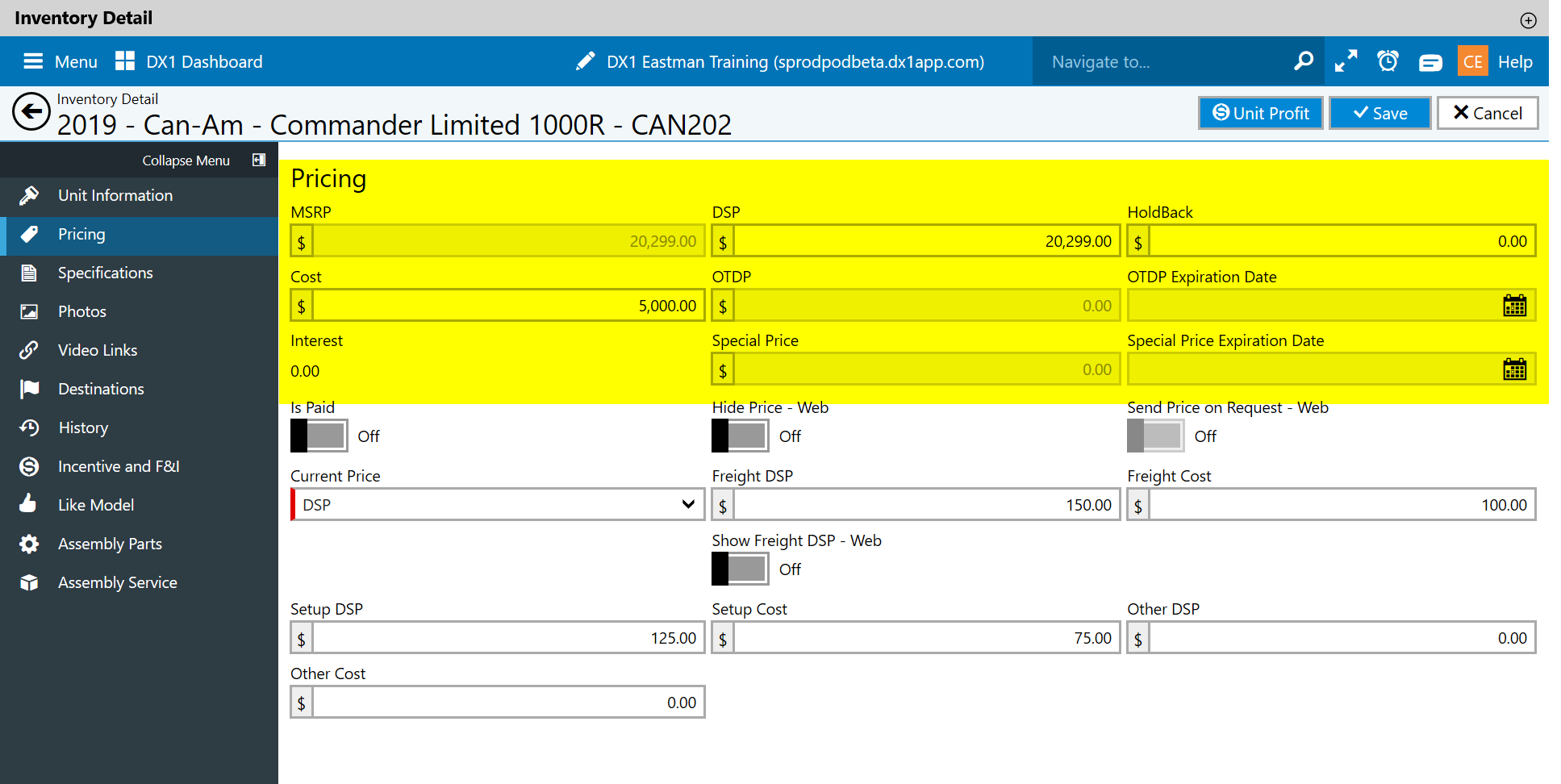Toggle Show Freight DSP - Web switch
This screenshot has width=1561, height=784.
coord(741,569)
